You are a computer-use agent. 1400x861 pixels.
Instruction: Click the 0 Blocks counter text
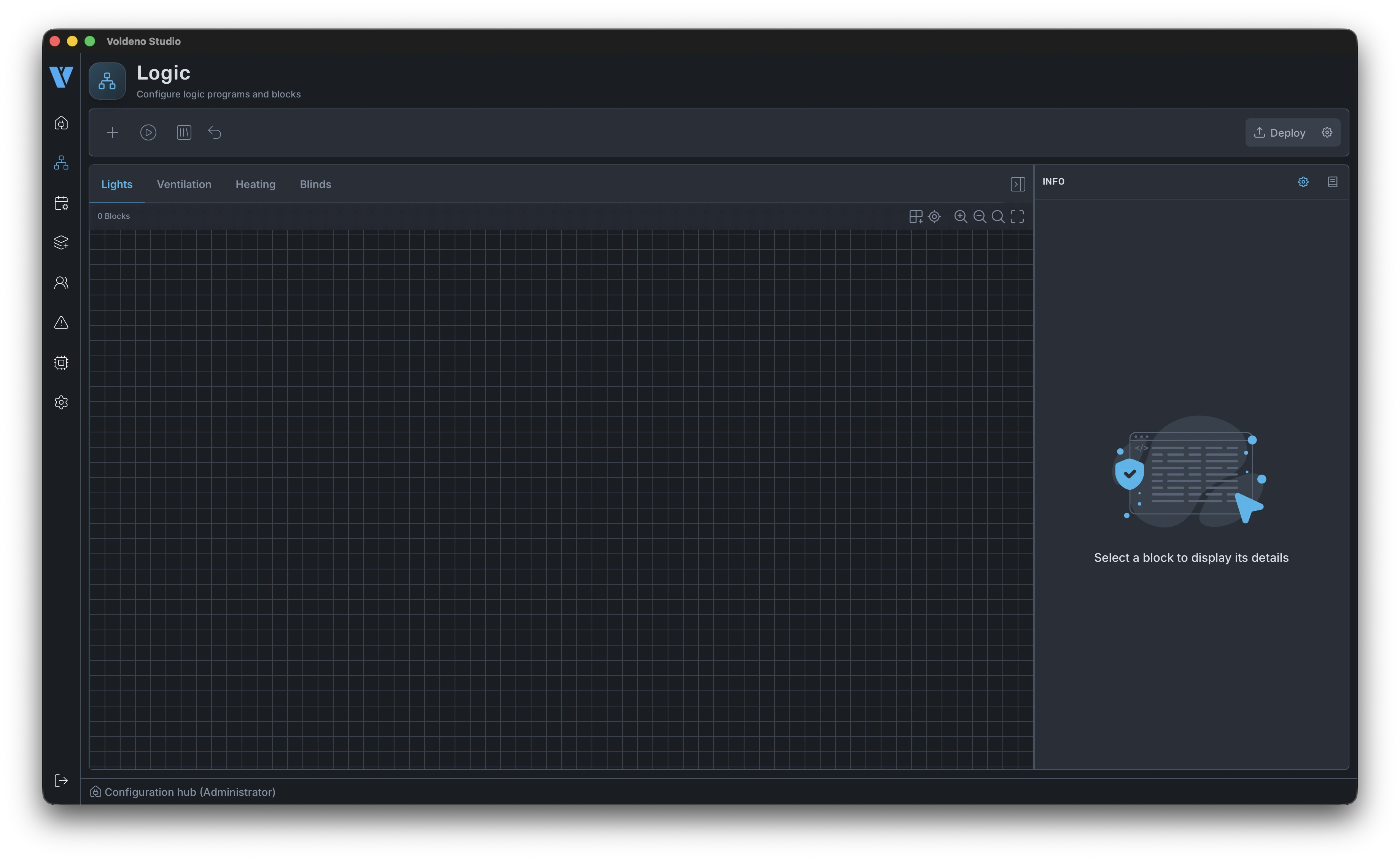[114, 216]
